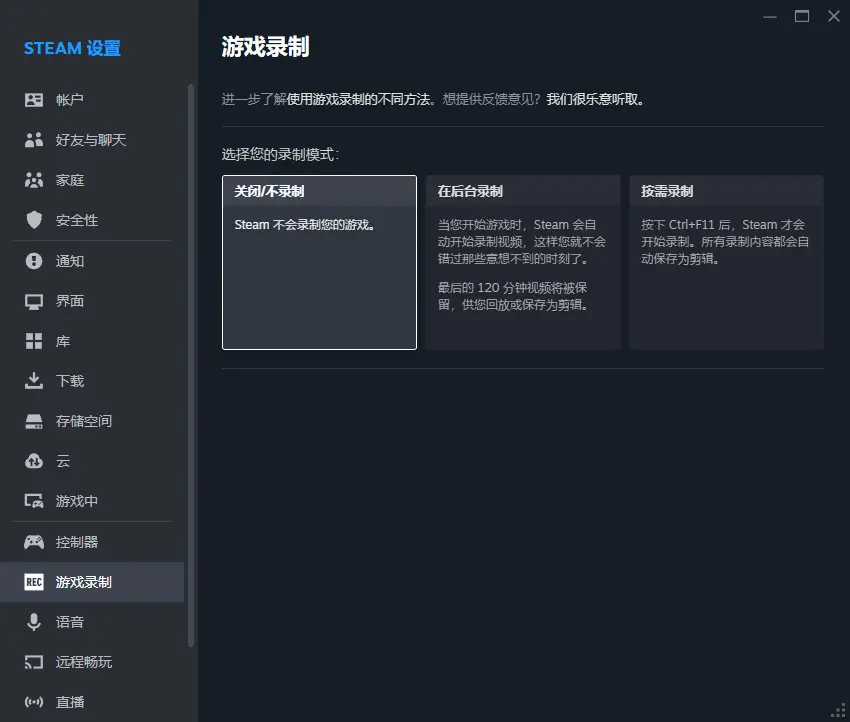
Task: Click the 云 cloud sync icon
Action: [x=34, y=461]
